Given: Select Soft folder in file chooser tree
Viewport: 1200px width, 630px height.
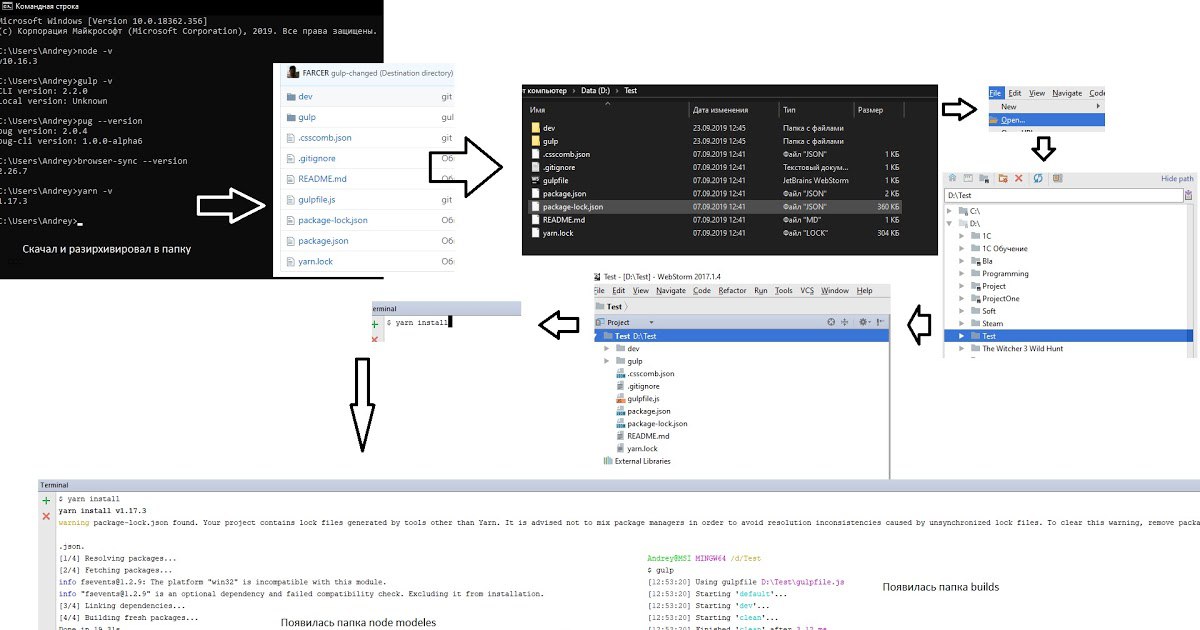Looking at the screenshot, I should 989,311.
